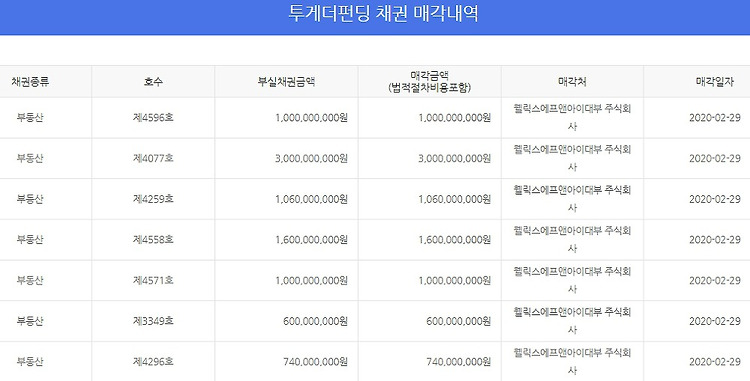Click 부실채권금액 600,000,000원 in 제3349호 row
The image size is (750, 381).
[x=315, y=321]
